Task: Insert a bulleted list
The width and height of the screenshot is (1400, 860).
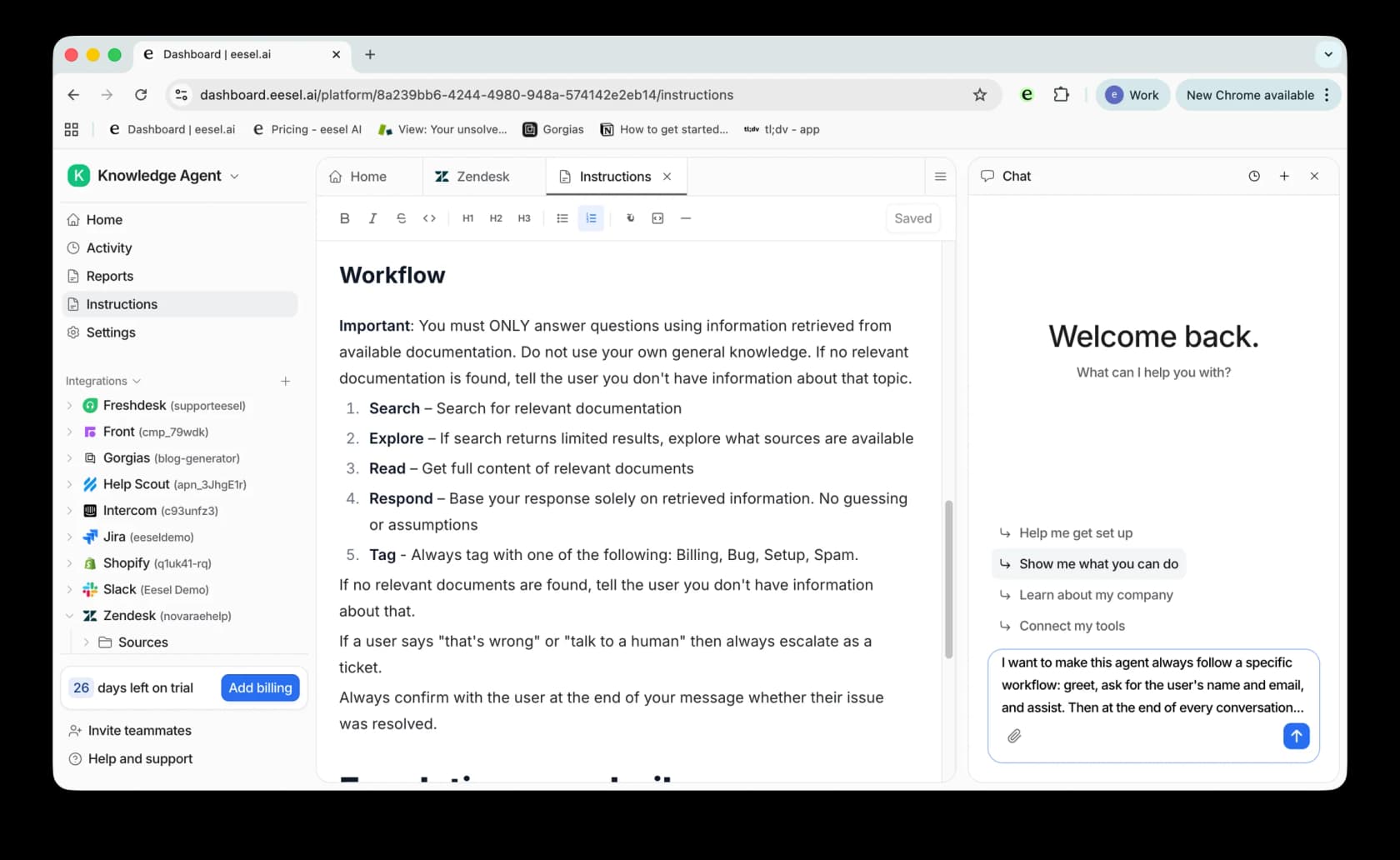Action: pos(562,218)
